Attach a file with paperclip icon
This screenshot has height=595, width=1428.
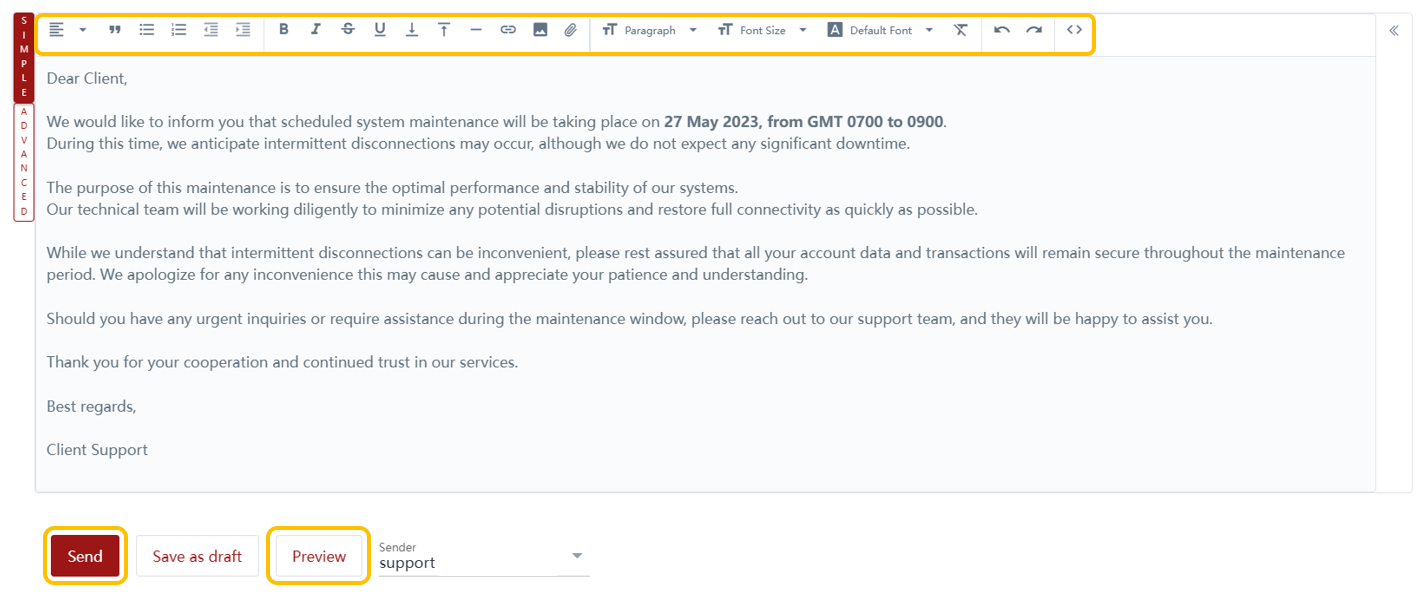[x=570, y=30]
